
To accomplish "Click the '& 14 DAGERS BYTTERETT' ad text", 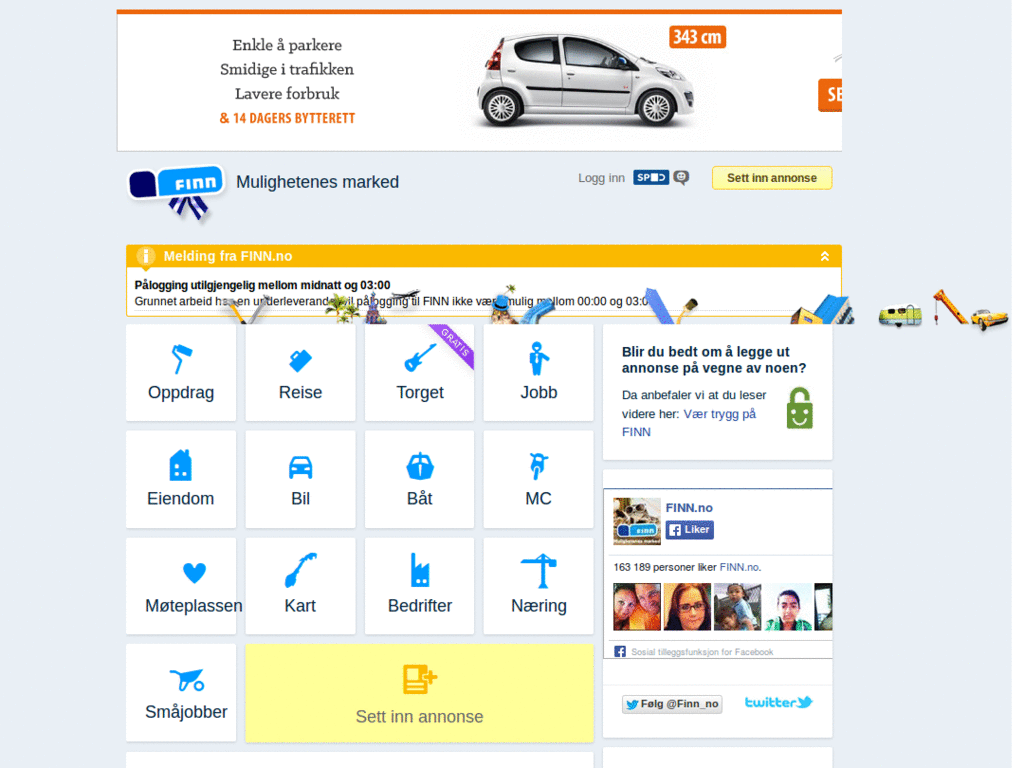I will tap(287, 118).
